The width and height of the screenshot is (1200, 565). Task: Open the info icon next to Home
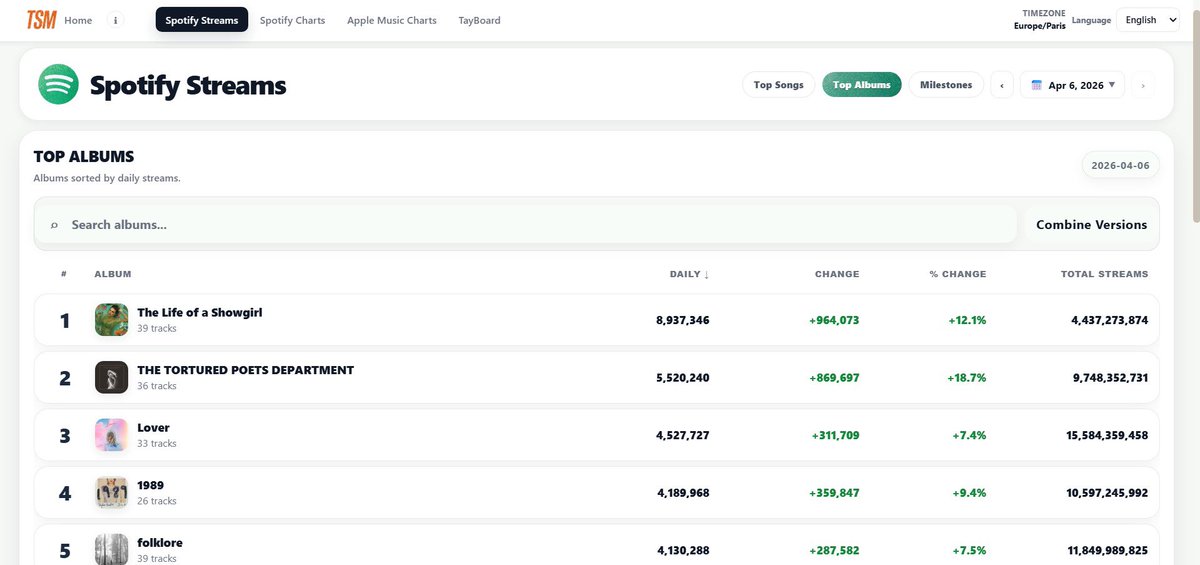[x=115, y=20]
